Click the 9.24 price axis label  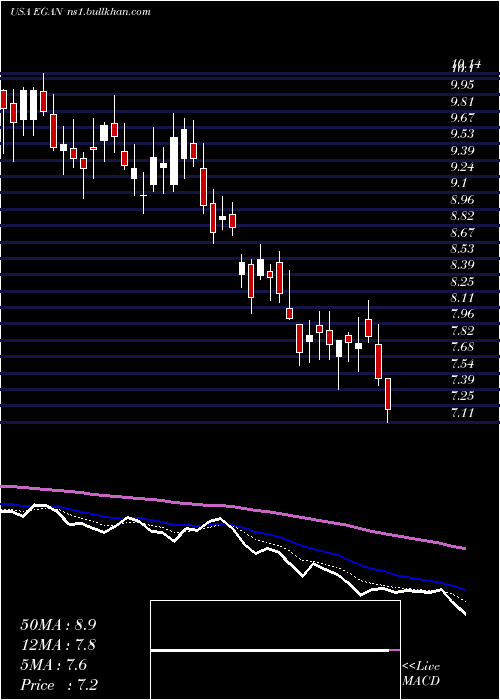[x=462, y=167]
